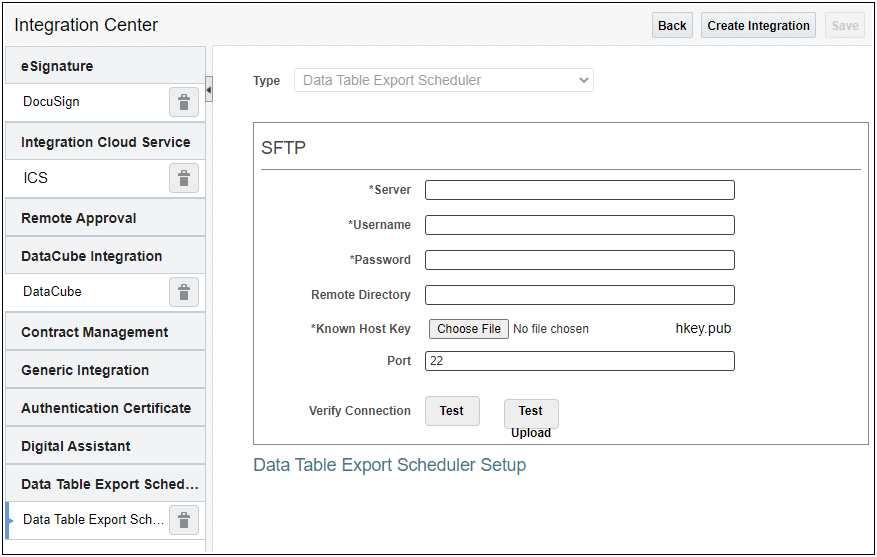The height and width of the screenshot is (557, 877).
Task: Click Choose File for Known Host Key
Action: coord(469,329)
